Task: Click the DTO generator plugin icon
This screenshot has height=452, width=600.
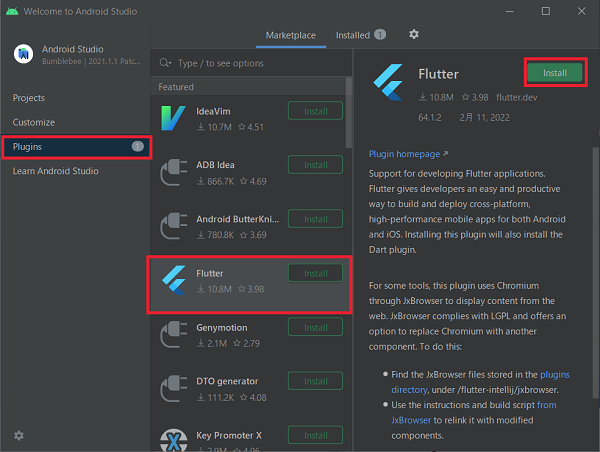Action: tap(174, 388)
